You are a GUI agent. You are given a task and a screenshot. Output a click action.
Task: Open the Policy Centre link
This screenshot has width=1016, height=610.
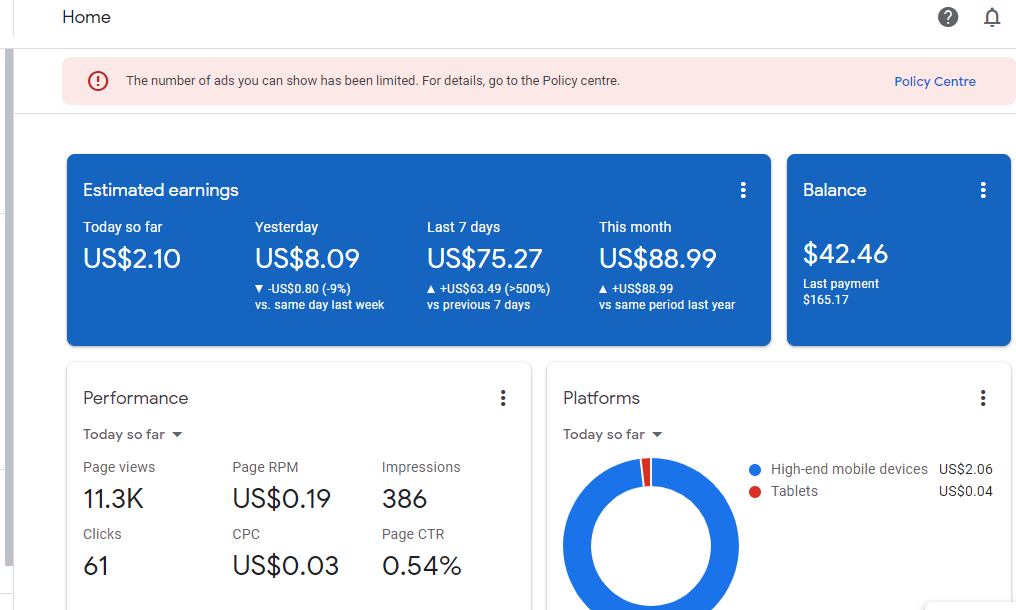click(x=934, y=81)
